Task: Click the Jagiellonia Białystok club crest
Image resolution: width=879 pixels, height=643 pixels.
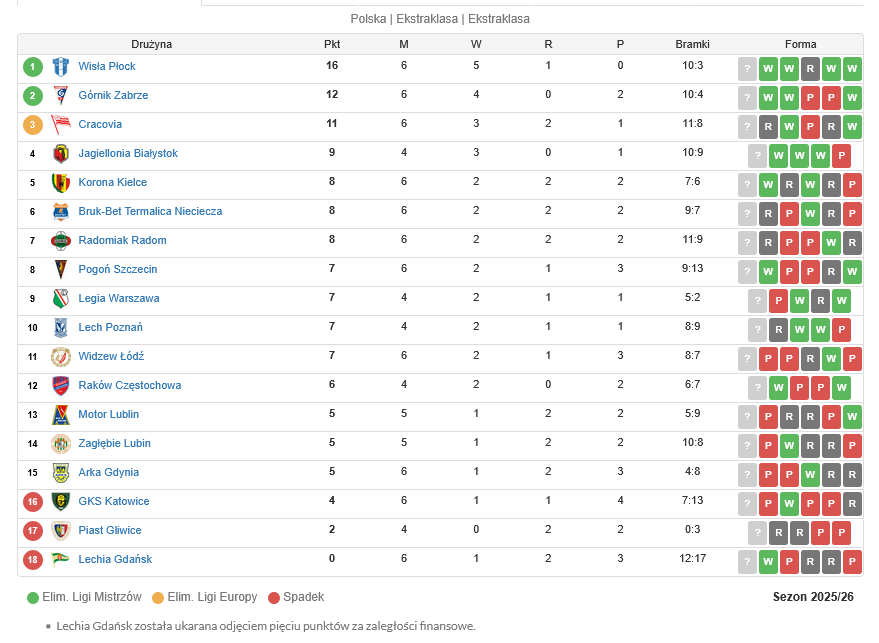Action: coord(61,154)
